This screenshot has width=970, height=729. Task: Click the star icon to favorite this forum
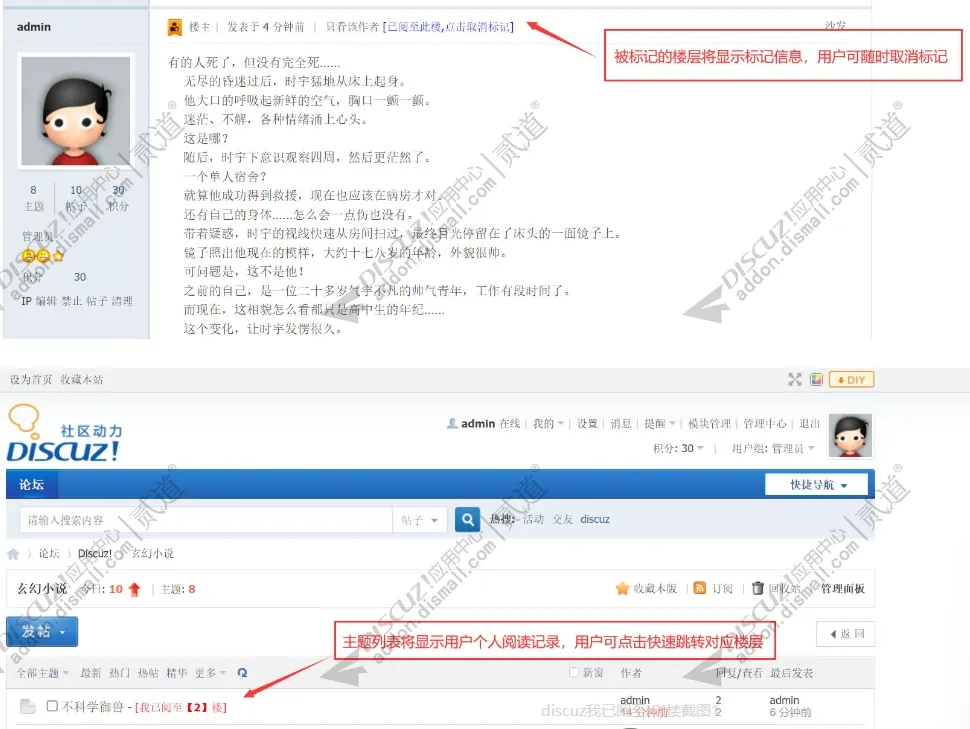point(622,589)
